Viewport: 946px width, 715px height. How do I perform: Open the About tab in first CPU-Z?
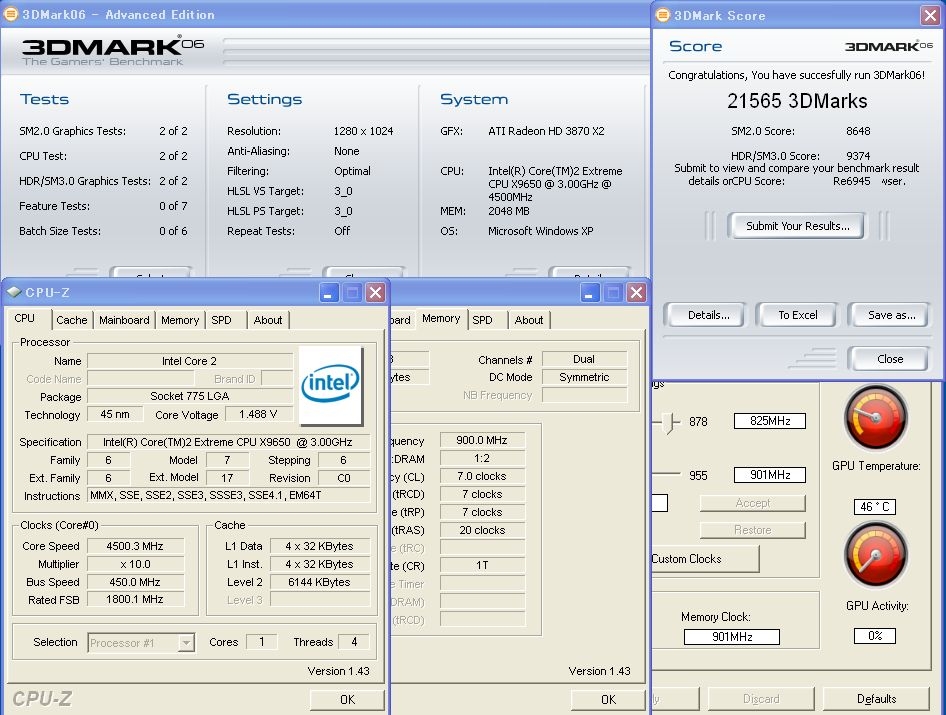coord(268,320)
